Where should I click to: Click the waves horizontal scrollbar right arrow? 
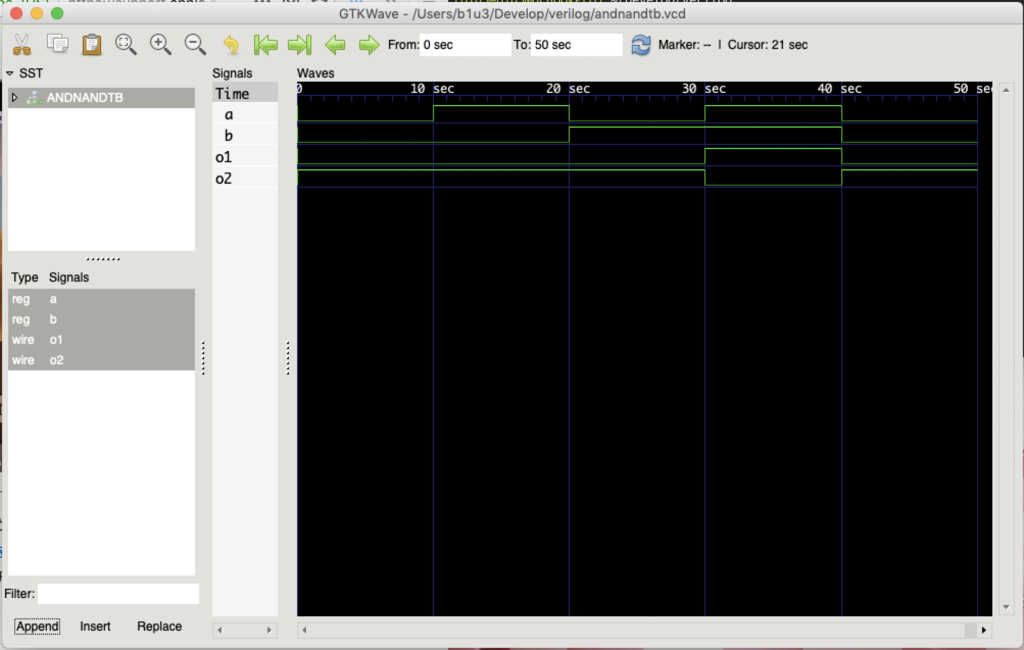tap(984, 630)
